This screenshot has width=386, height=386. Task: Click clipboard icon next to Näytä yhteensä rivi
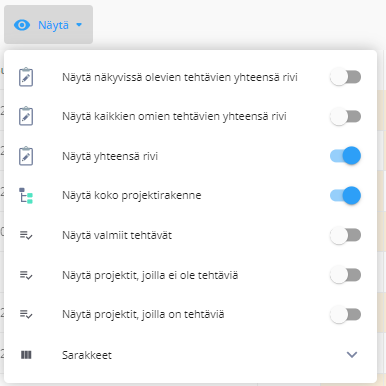(x=26, y=156)
